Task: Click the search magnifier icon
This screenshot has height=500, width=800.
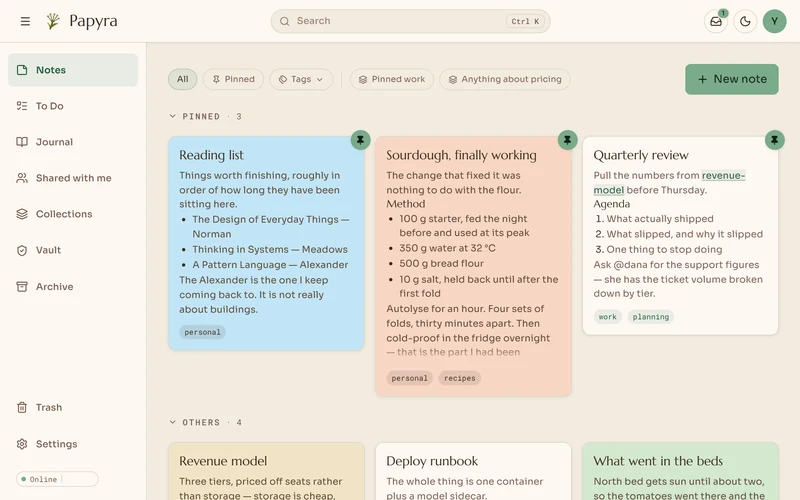Action: [x=285, y=21]
